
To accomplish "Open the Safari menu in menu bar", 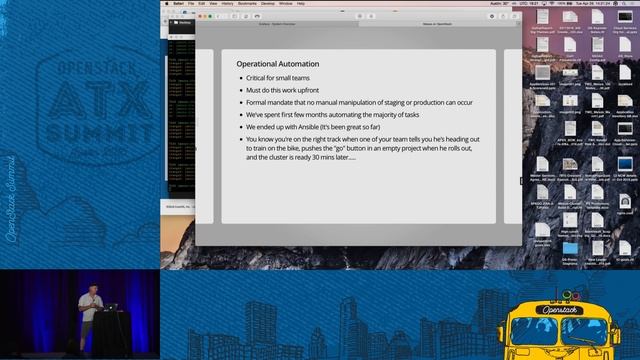I will coord(178,3).
